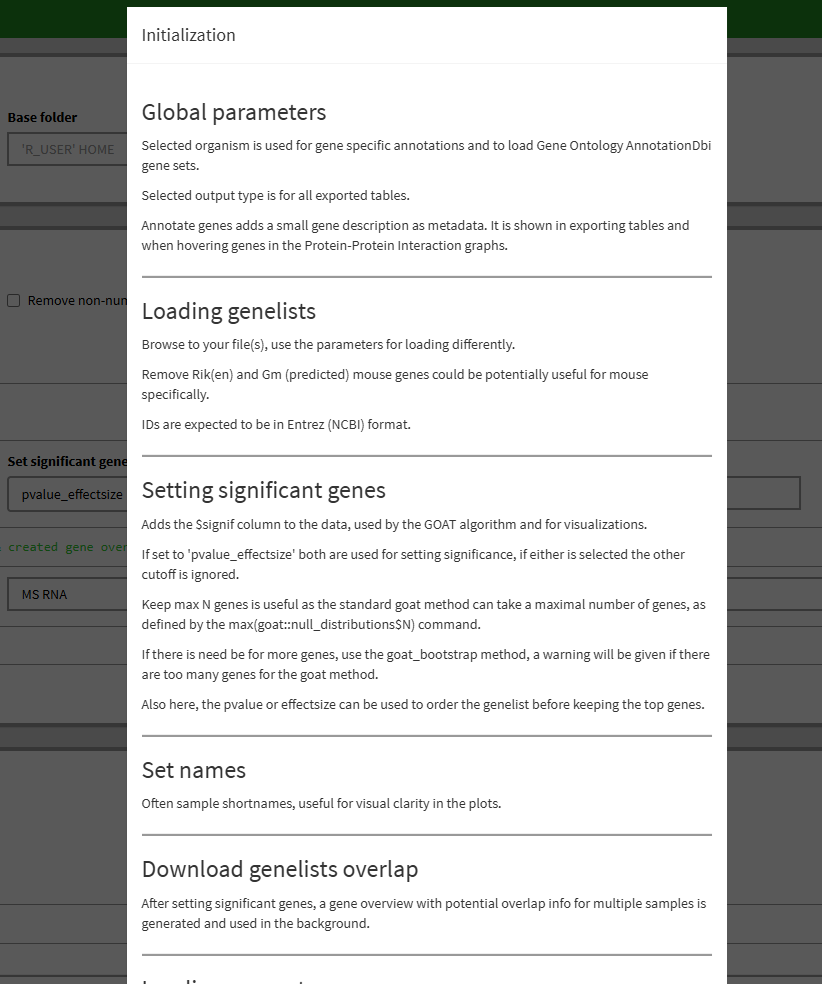
Task: Select the Global parameters heading
Action: tap(234, 112)
